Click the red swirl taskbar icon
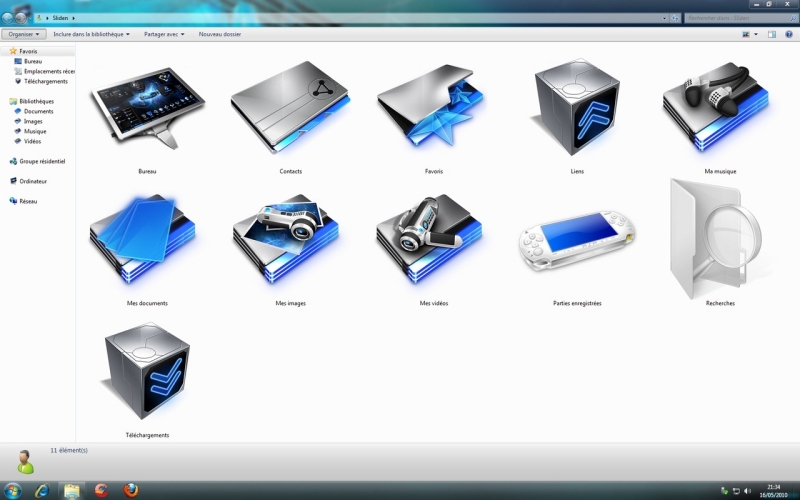The image size is (800, 500). tap(101, 490)
